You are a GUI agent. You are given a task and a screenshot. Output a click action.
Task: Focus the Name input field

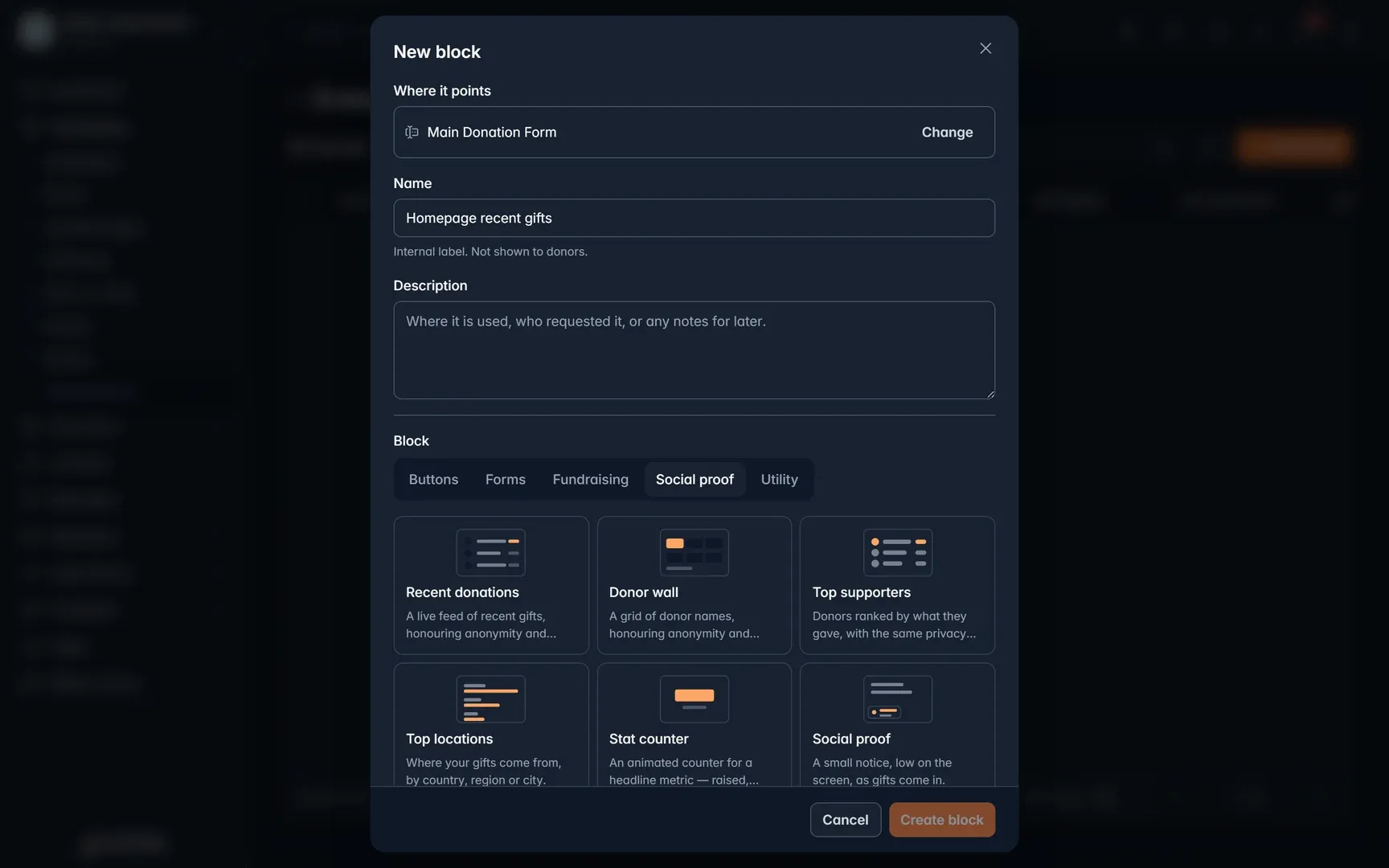[x=694, y=218]
